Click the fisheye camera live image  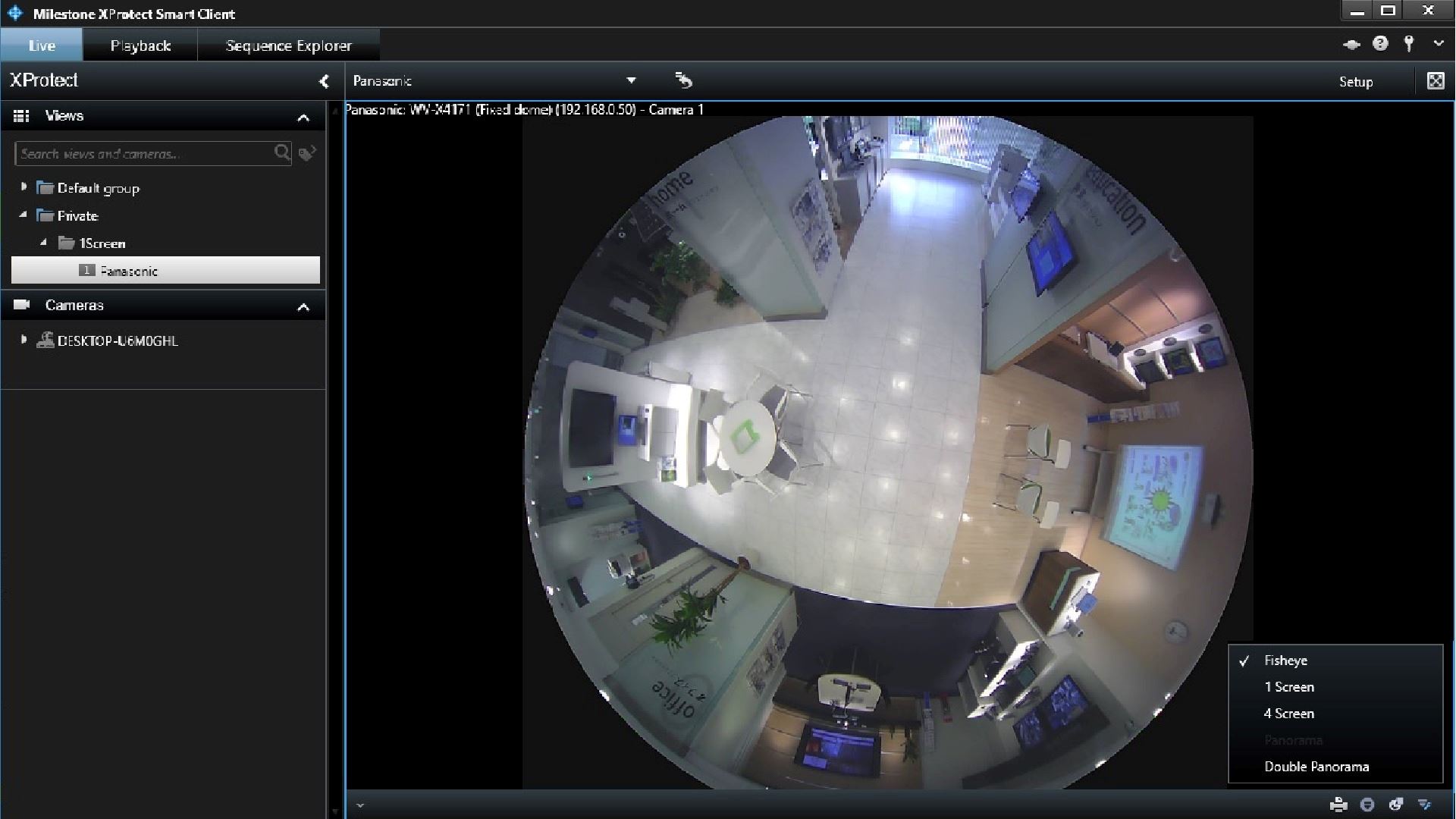888,453
